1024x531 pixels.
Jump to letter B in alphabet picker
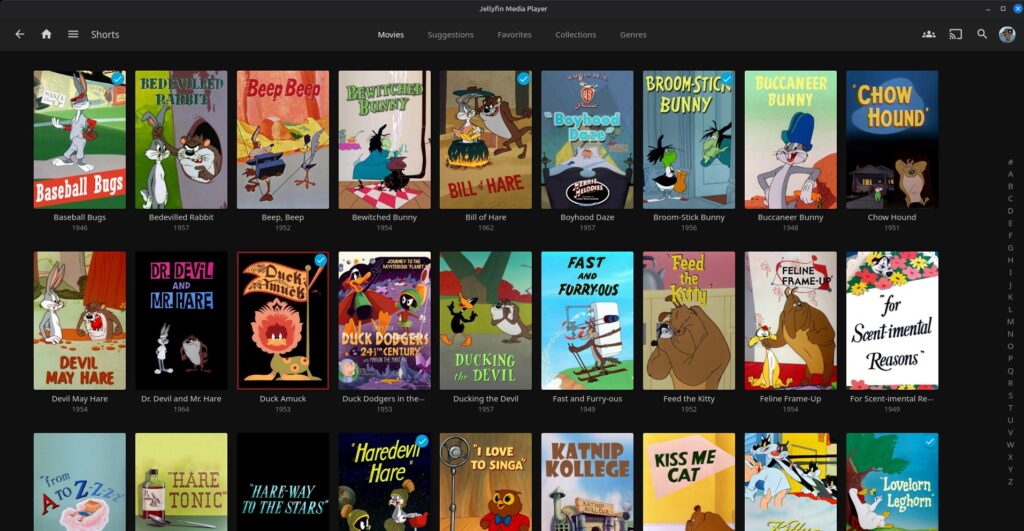click(x=1010, y=186)
